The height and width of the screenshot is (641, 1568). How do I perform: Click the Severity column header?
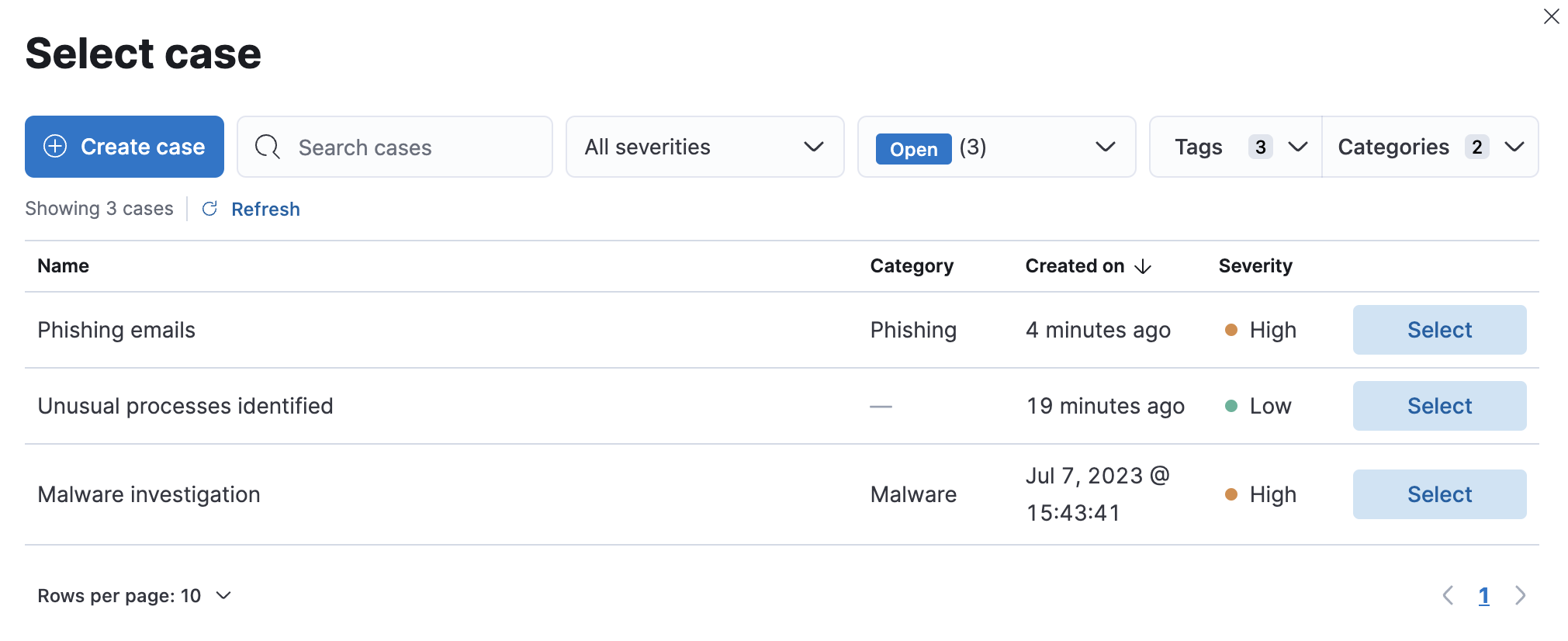1255,266
